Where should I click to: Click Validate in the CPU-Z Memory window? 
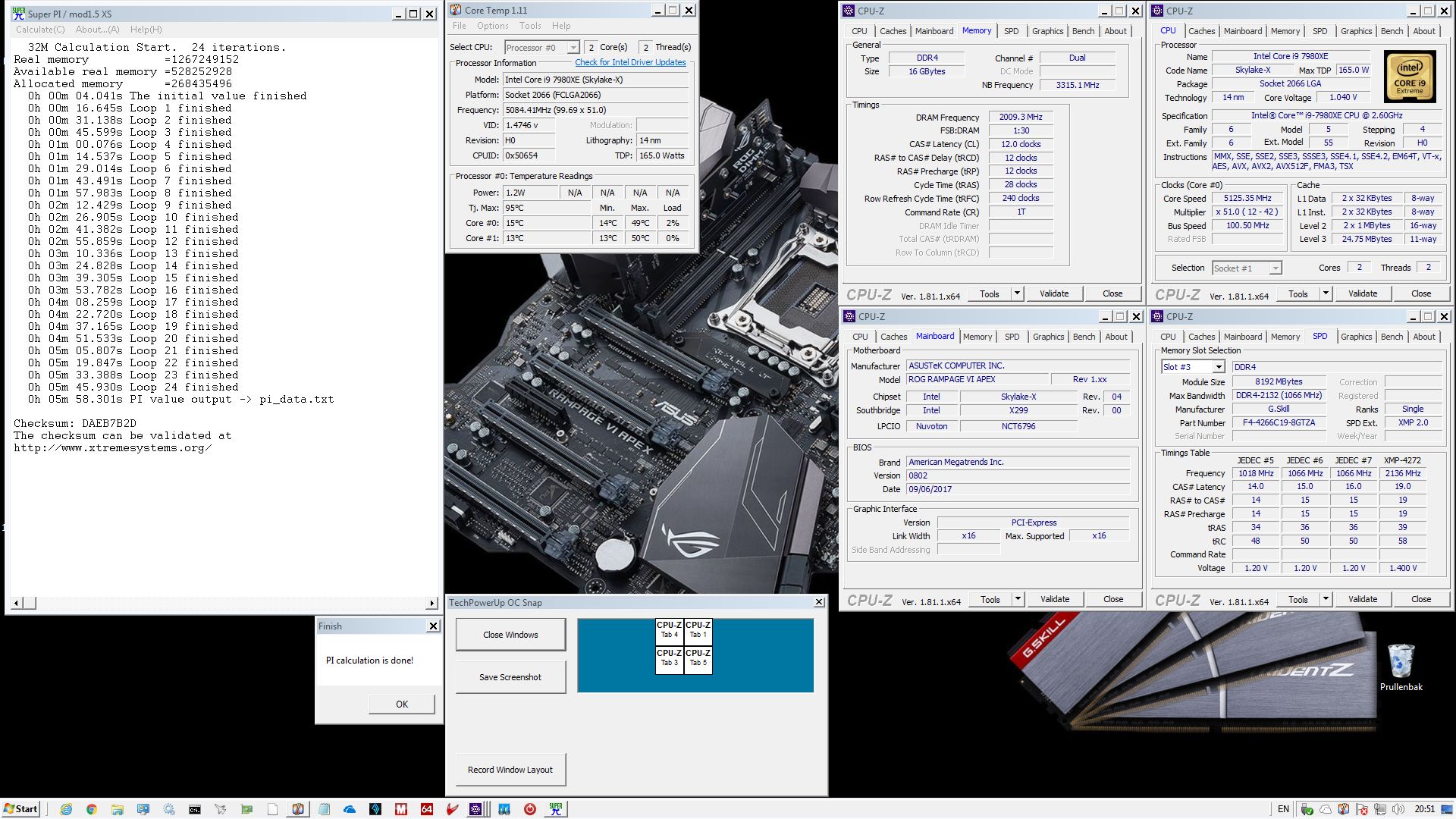pos(1054,293)
